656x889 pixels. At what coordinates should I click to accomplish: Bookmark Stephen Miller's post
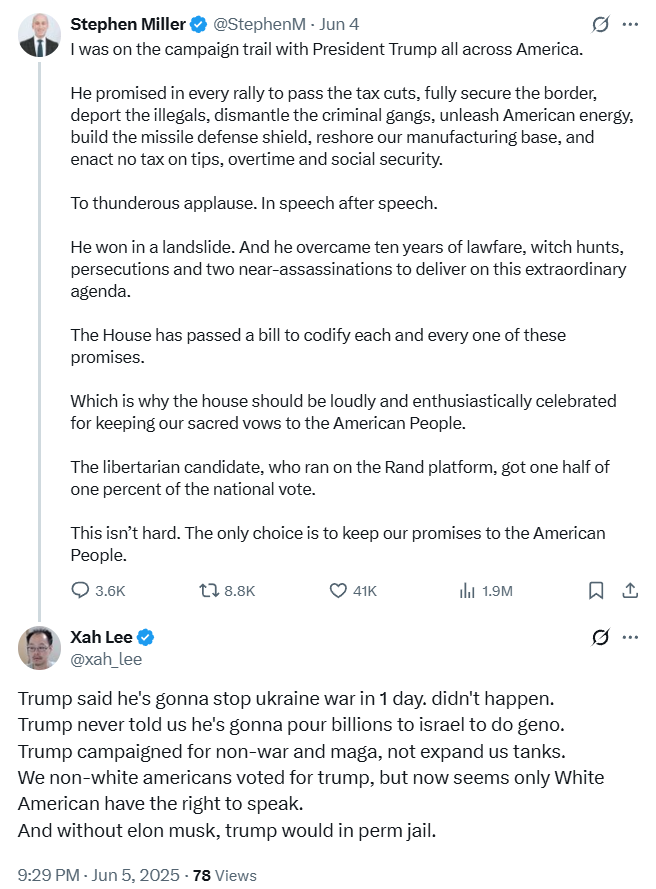(596, 590)
